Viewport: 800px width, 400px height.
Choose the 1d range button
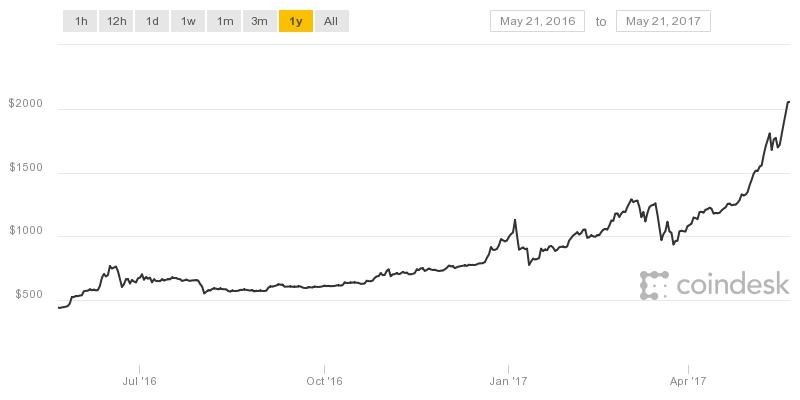(152, 21)
